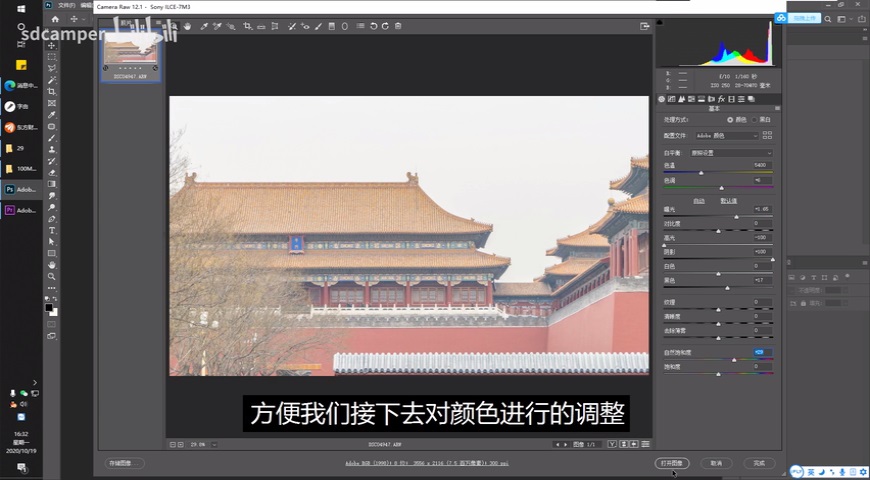Open Camera Raw preferences list icon
870x480 pixels.
361,26
